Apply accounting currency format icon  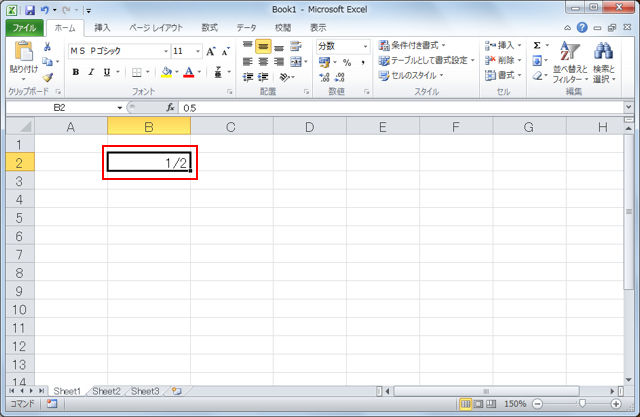click(324, 62)
